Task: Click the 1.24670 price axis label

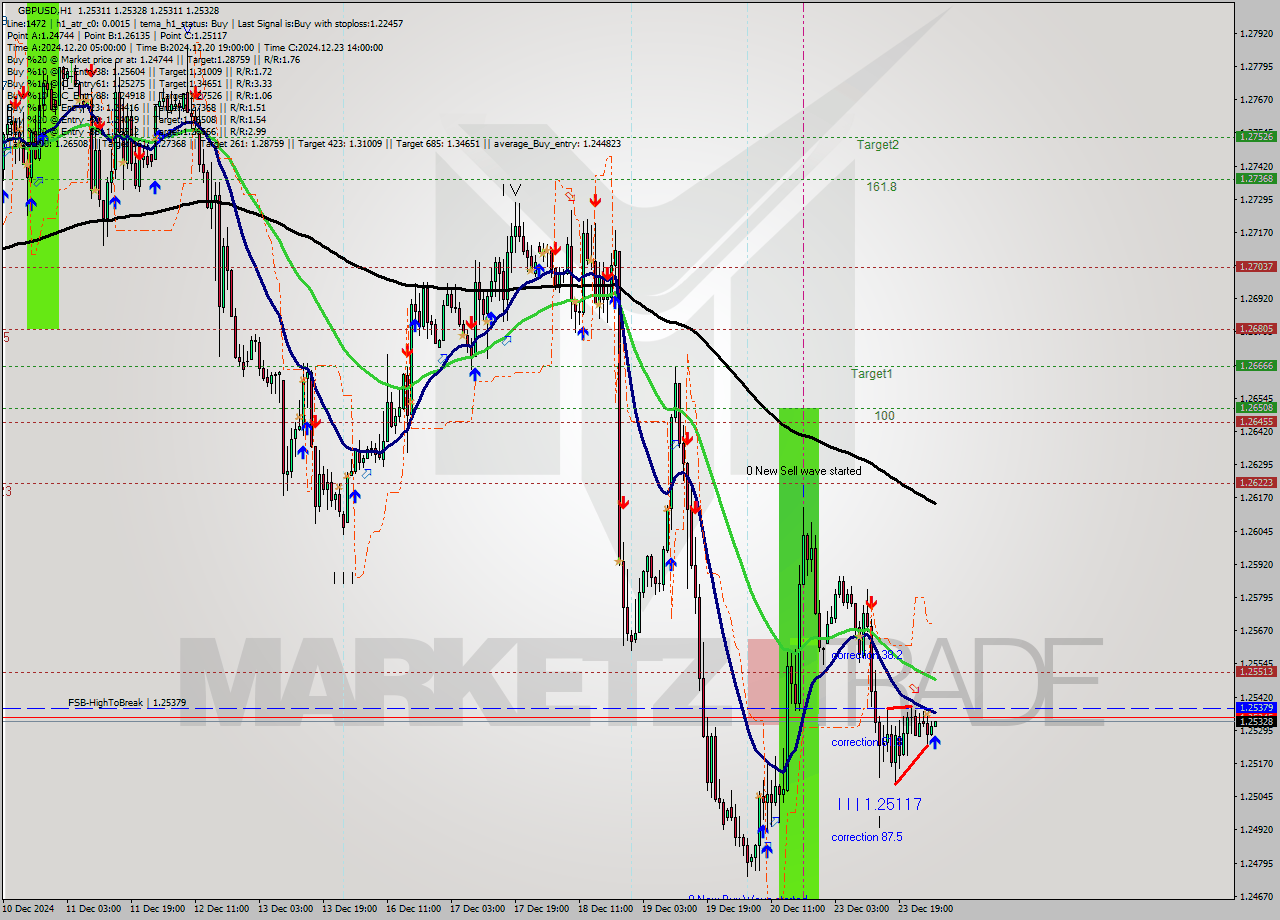Action: 1256,895
